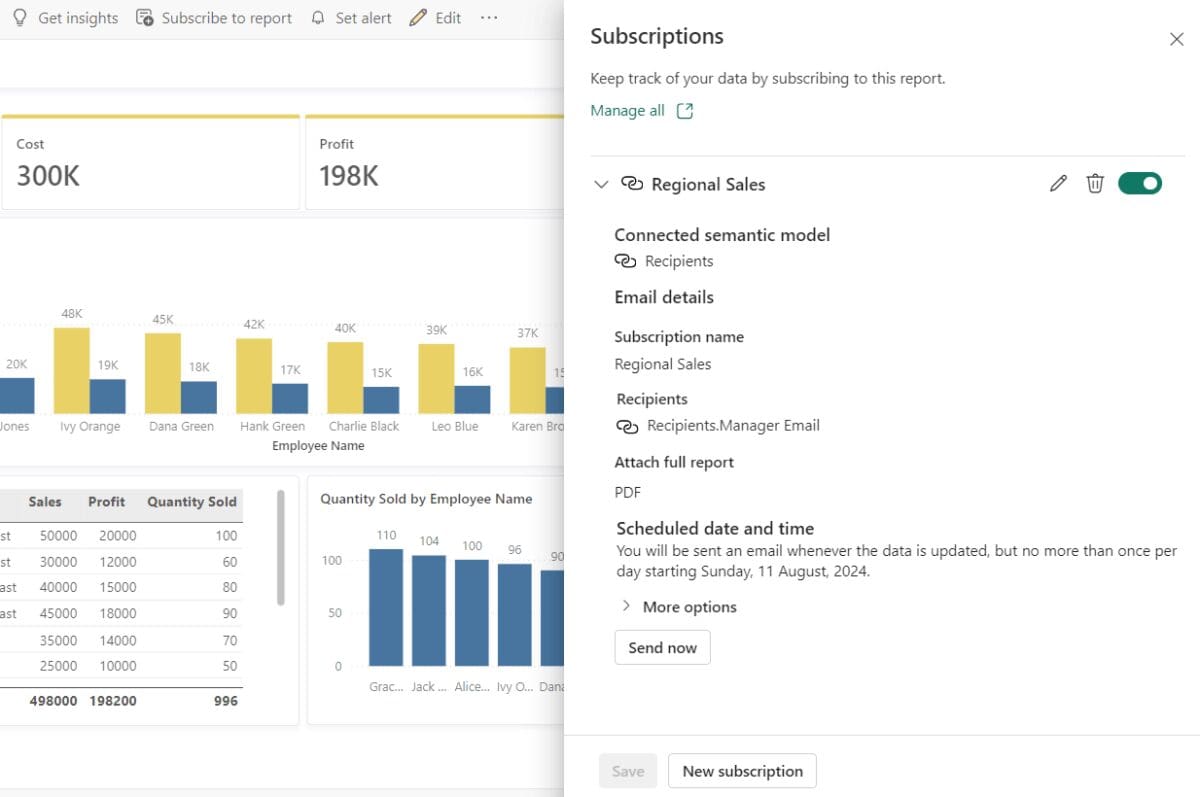Open the Edit pencil icon in the toolbar

tap(419, 17)
